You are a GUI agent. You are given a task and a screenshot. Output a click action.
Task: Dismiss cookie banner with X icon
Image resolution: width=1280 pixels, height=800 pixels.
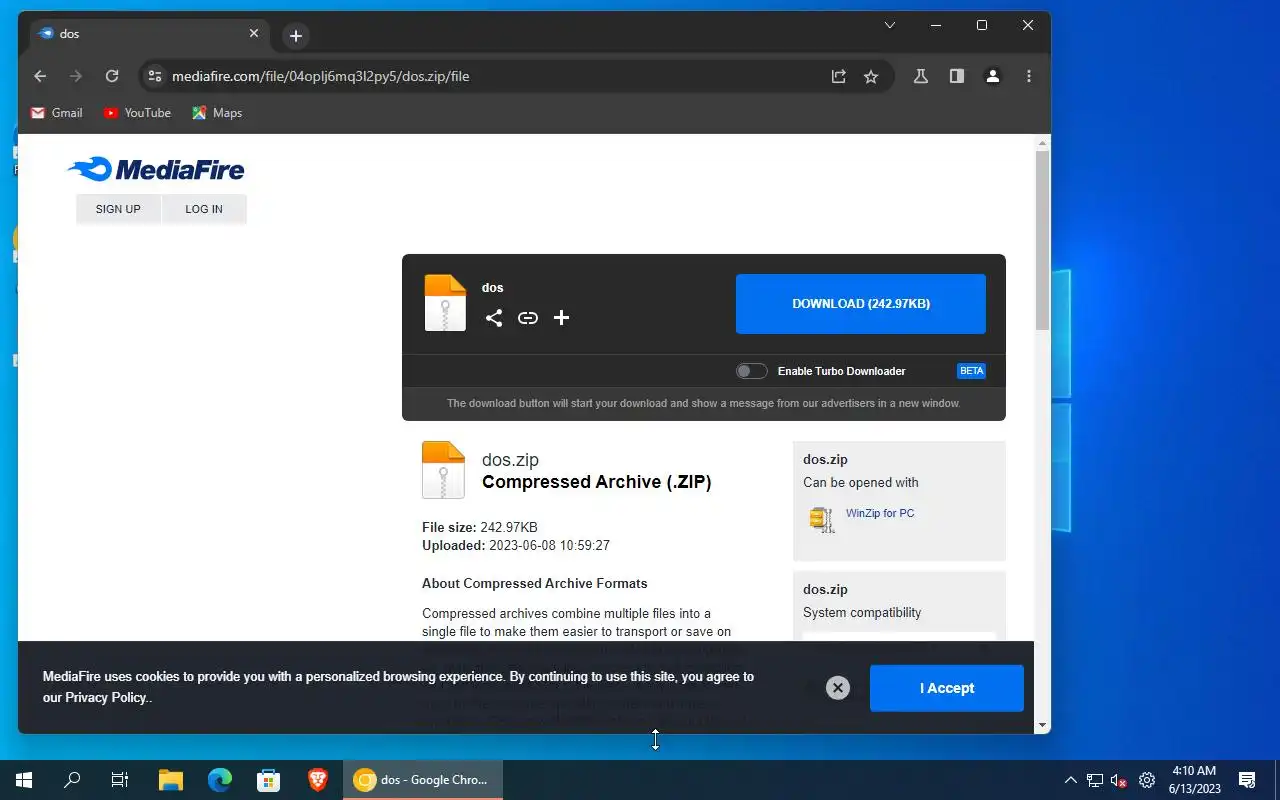(x=838, y=688)
